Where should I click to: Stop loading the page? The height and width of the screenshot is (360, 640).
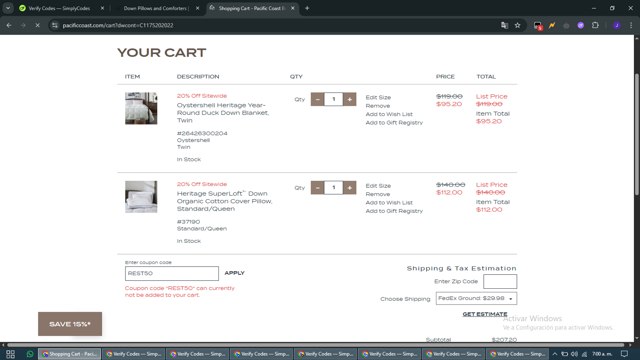(x=37, y=25)
